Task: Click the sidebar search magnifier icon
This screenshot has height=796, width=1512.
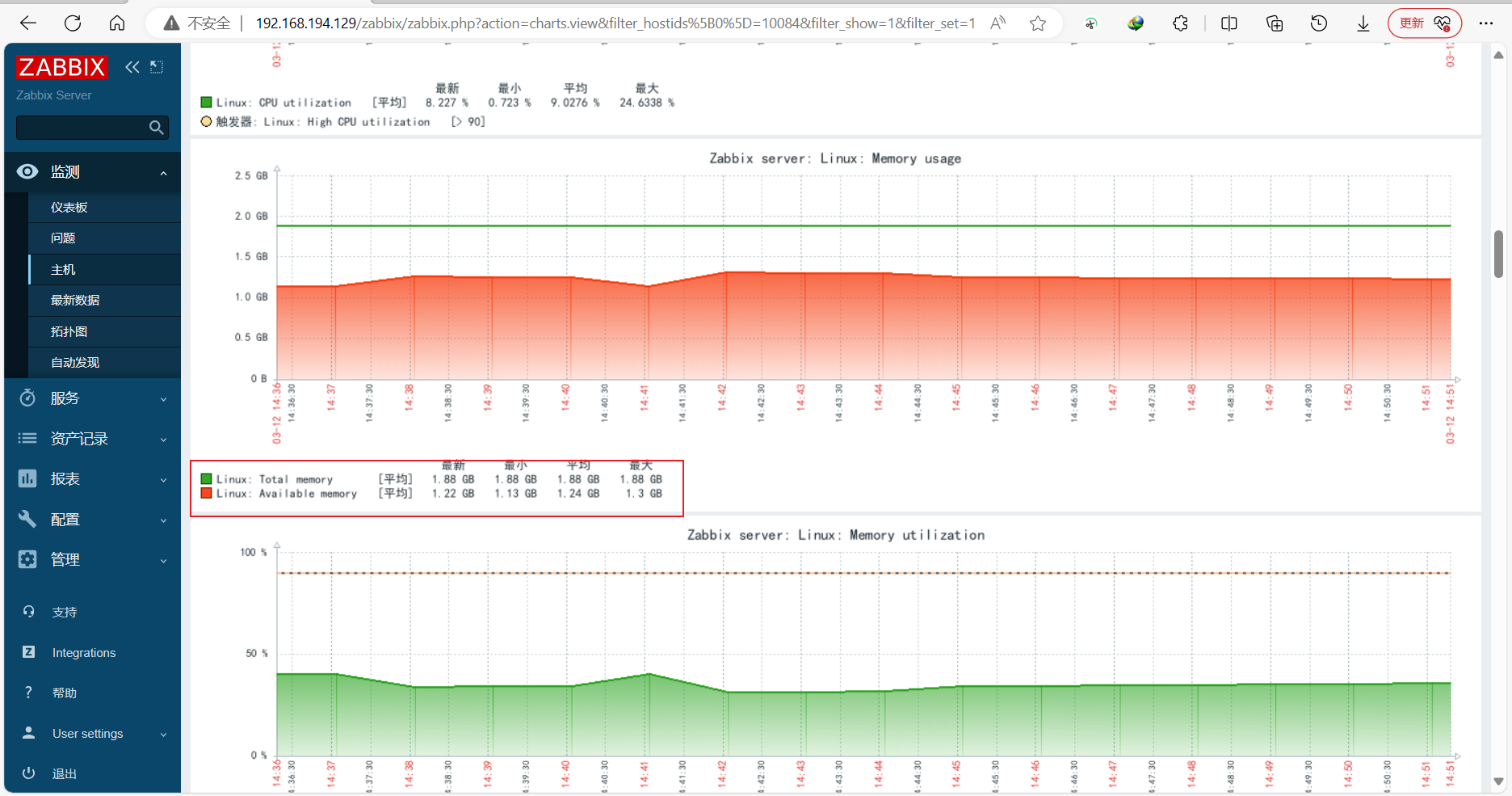Action: click(x=157, y=128)
